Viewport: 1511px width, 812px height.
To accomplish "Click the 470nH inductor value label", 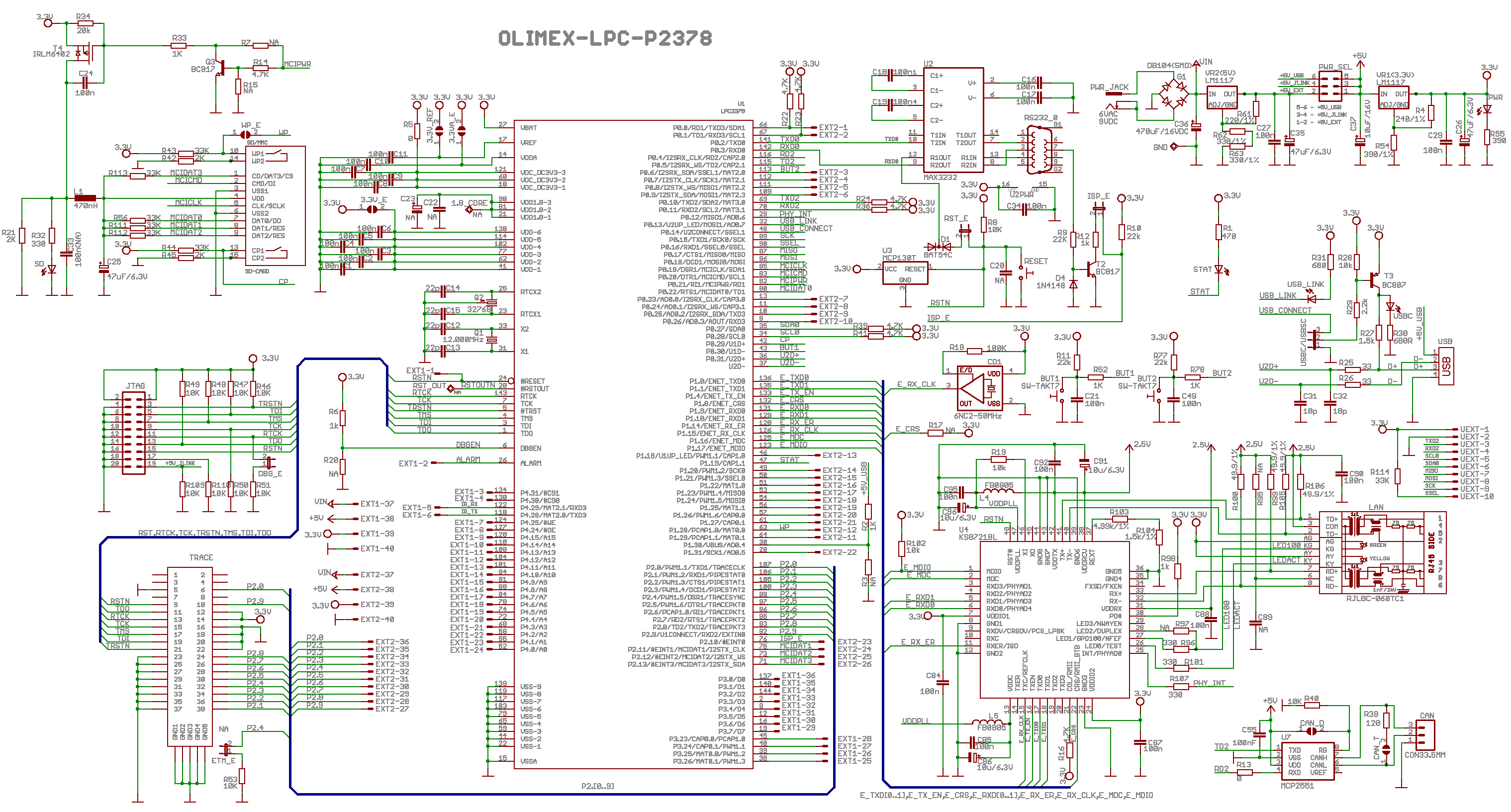I will pos(86,206).
